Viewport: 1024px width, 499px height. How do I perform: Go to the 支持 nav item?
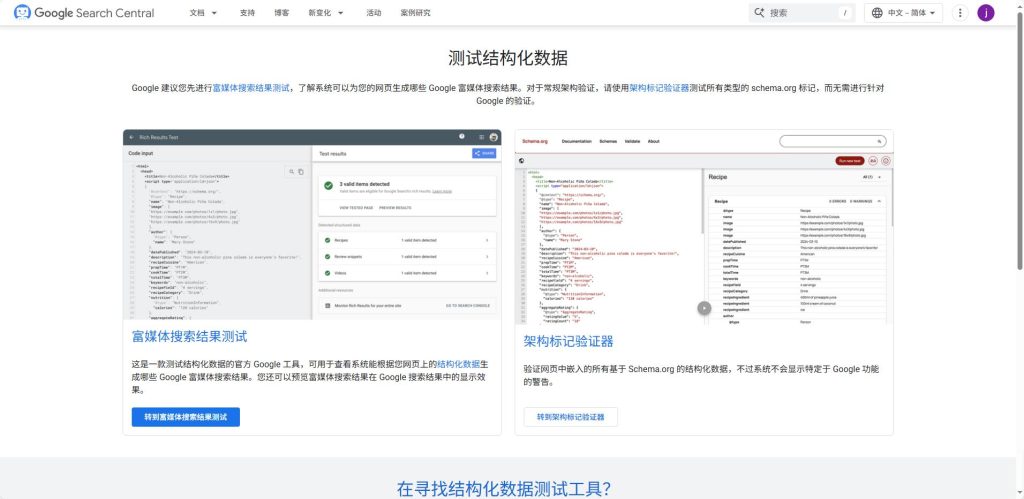click(248, 13)
